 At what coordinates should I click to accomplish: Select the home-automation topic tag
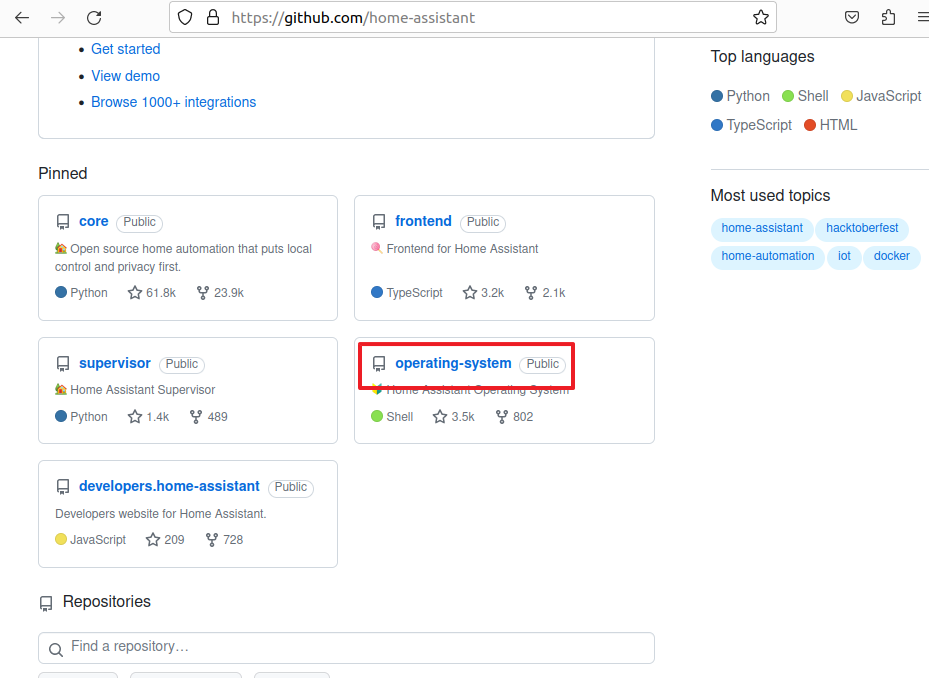click(768, 256)
